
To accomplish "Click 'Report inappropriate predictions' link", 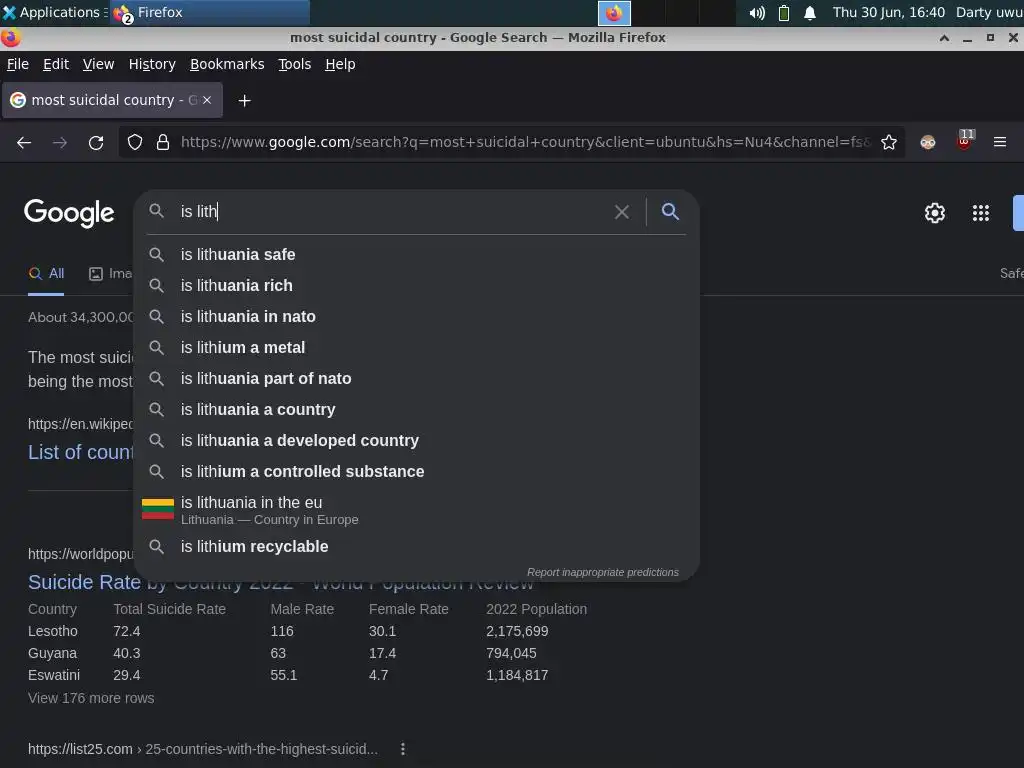I will tap(603, 572).
